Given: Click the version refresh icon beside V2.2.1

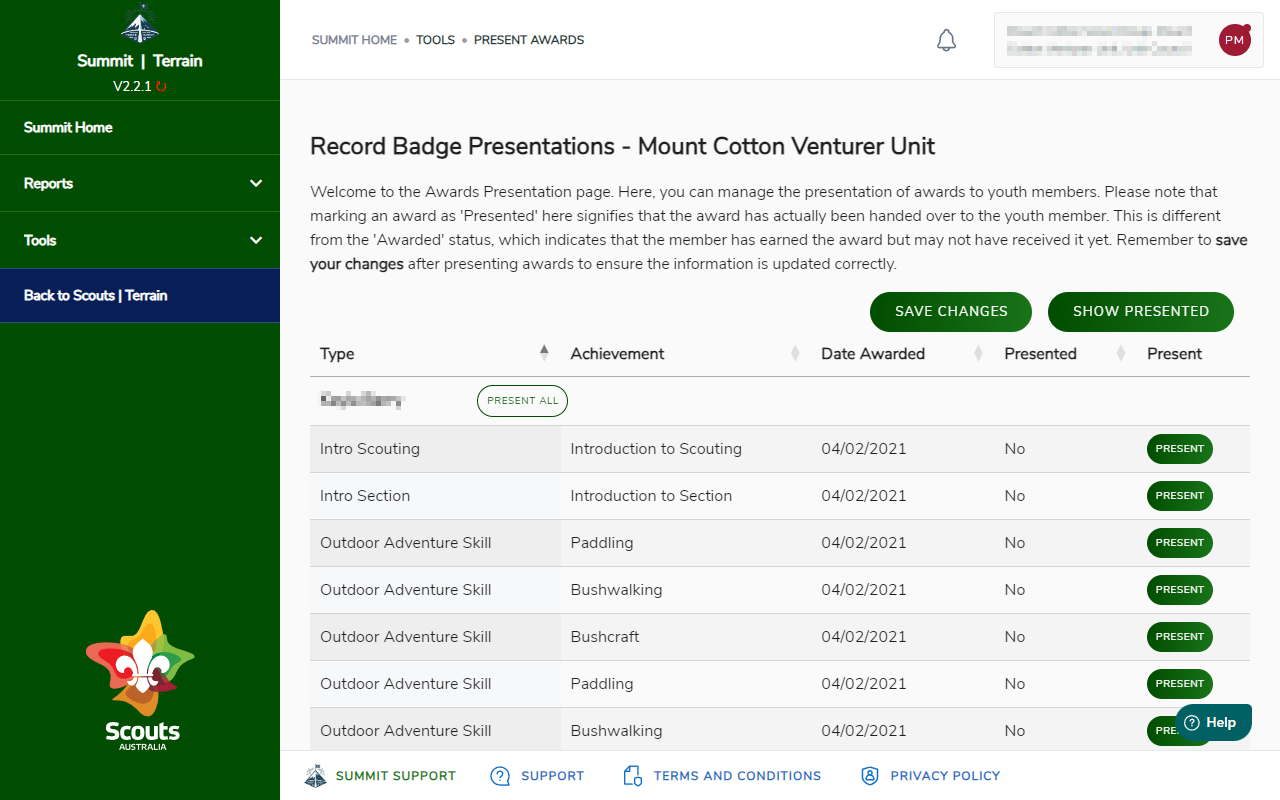Looking at the screenshot, I should (161, 87).
